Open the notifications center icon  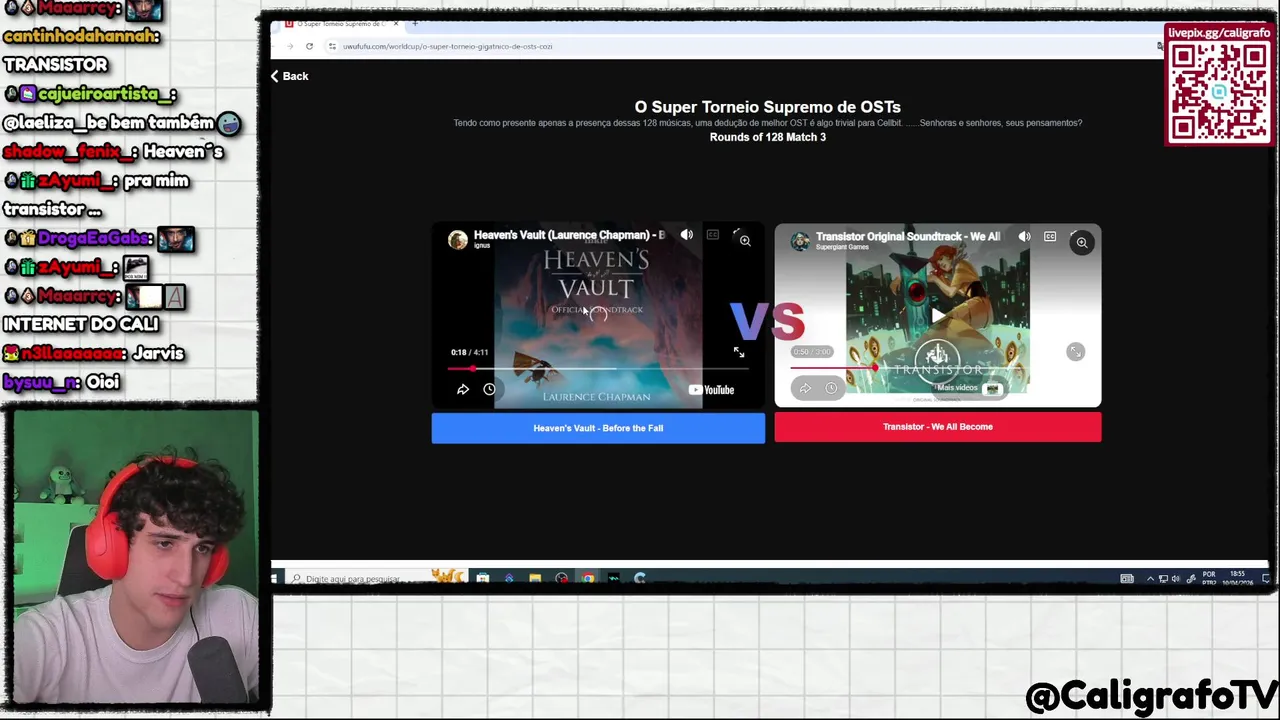click(1265, 579)
